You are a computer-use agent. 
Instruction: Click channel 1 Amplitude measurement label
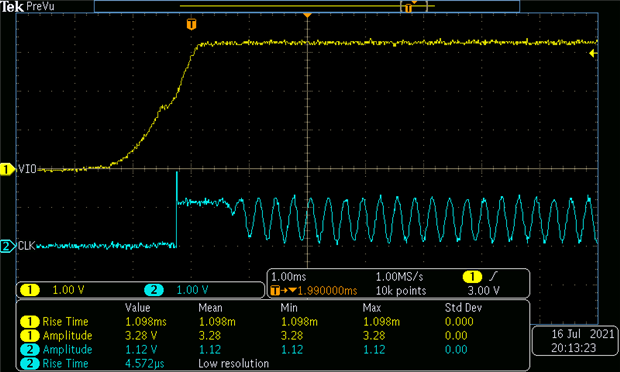[x=67, y=336]
